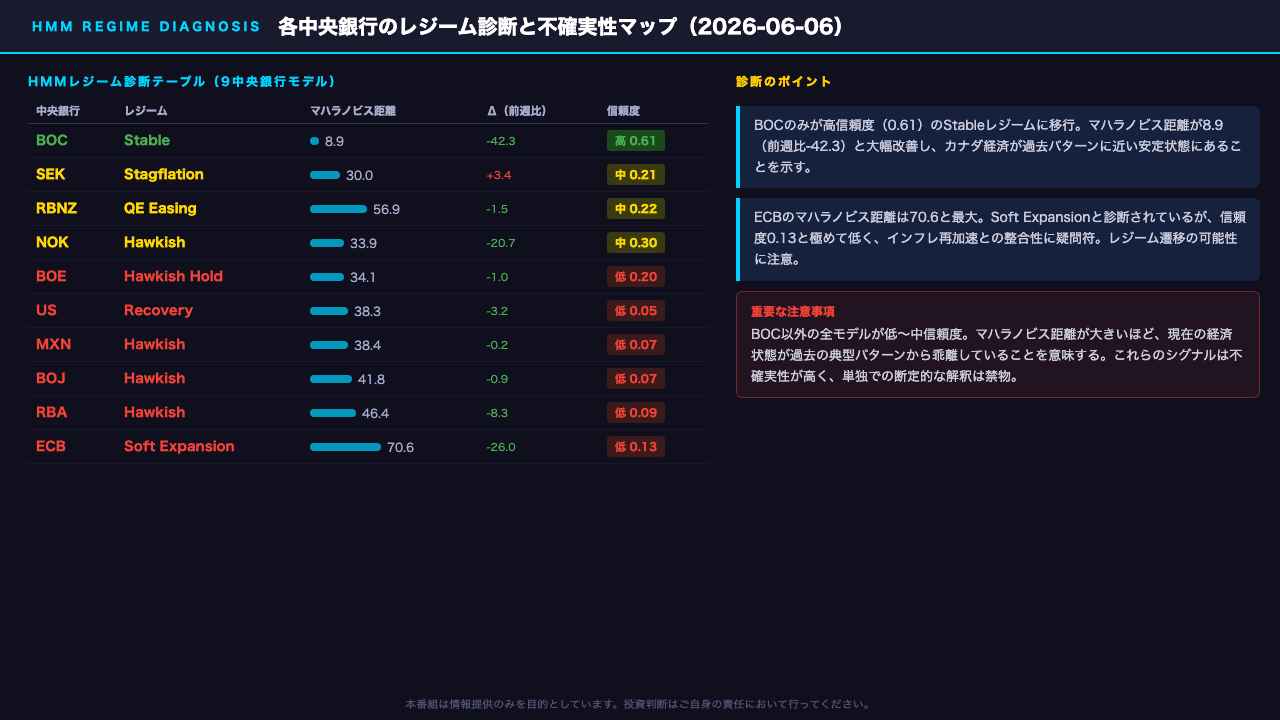Screen dimensions: 1280x720
Task: Open the BOC Stable regime note card
Action: (998, 147)
